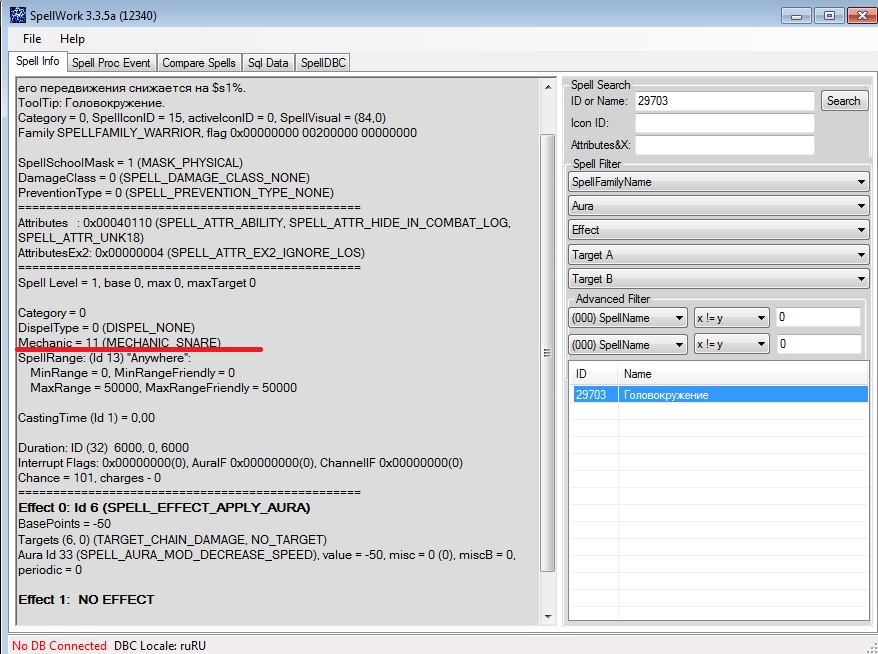878x654 pixels.
Task: Click the spell info vertical scrollbar
Action: coord(546,352)
